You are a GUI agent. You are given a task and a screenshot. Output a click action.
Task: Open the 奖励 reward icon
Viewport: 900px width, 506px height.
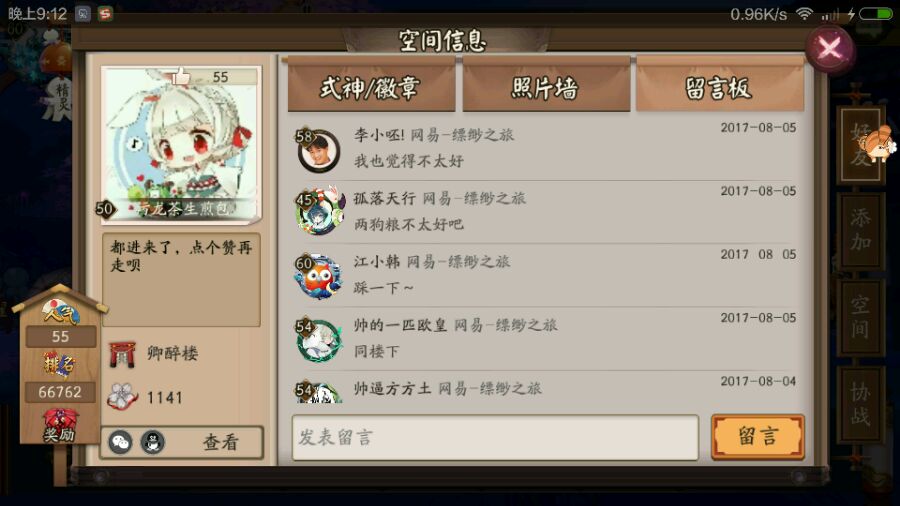tap(60, 426)
